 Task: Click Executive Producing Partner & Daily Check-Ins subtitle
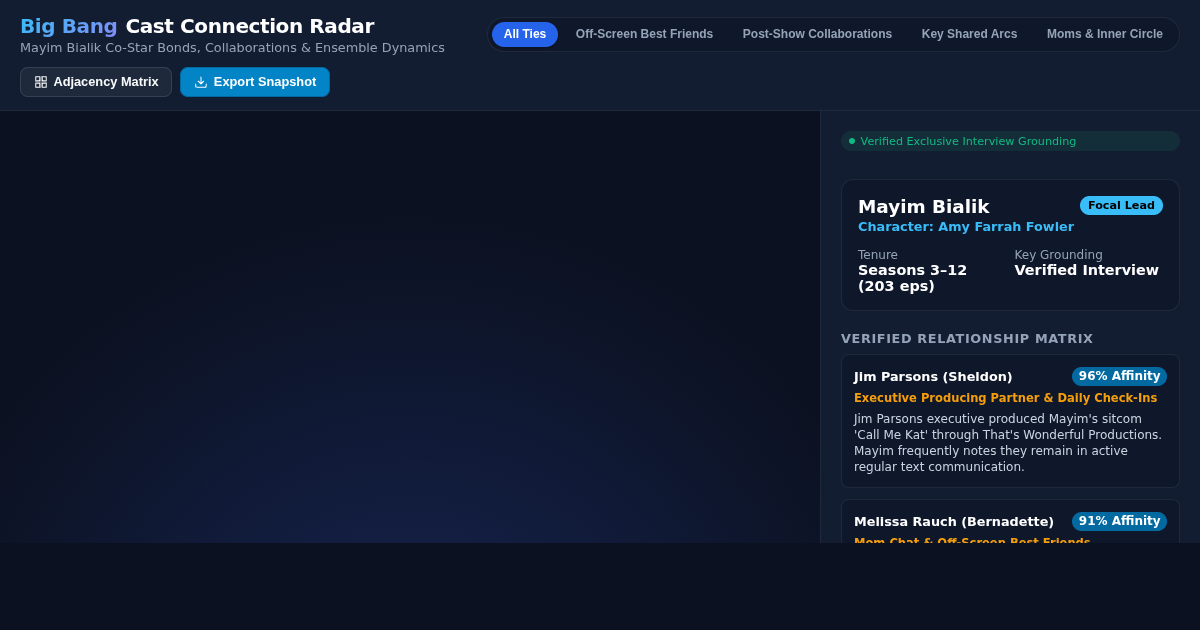coord(1005,398)
